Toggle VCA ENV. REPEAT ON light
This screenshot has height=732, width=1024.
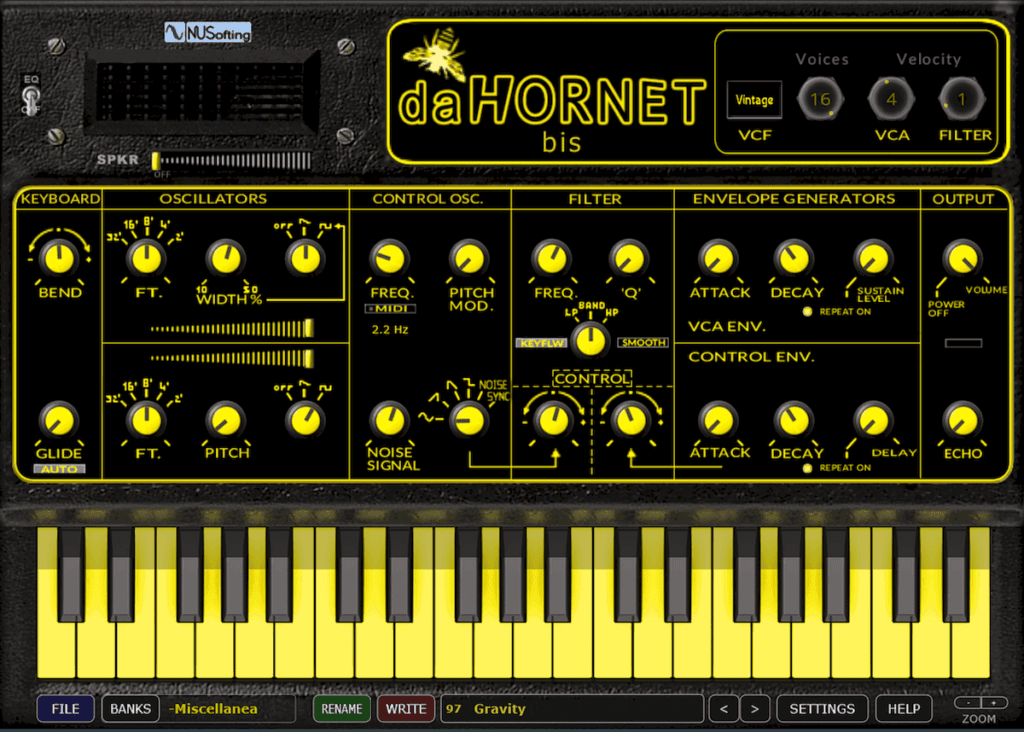pos(807,311)
